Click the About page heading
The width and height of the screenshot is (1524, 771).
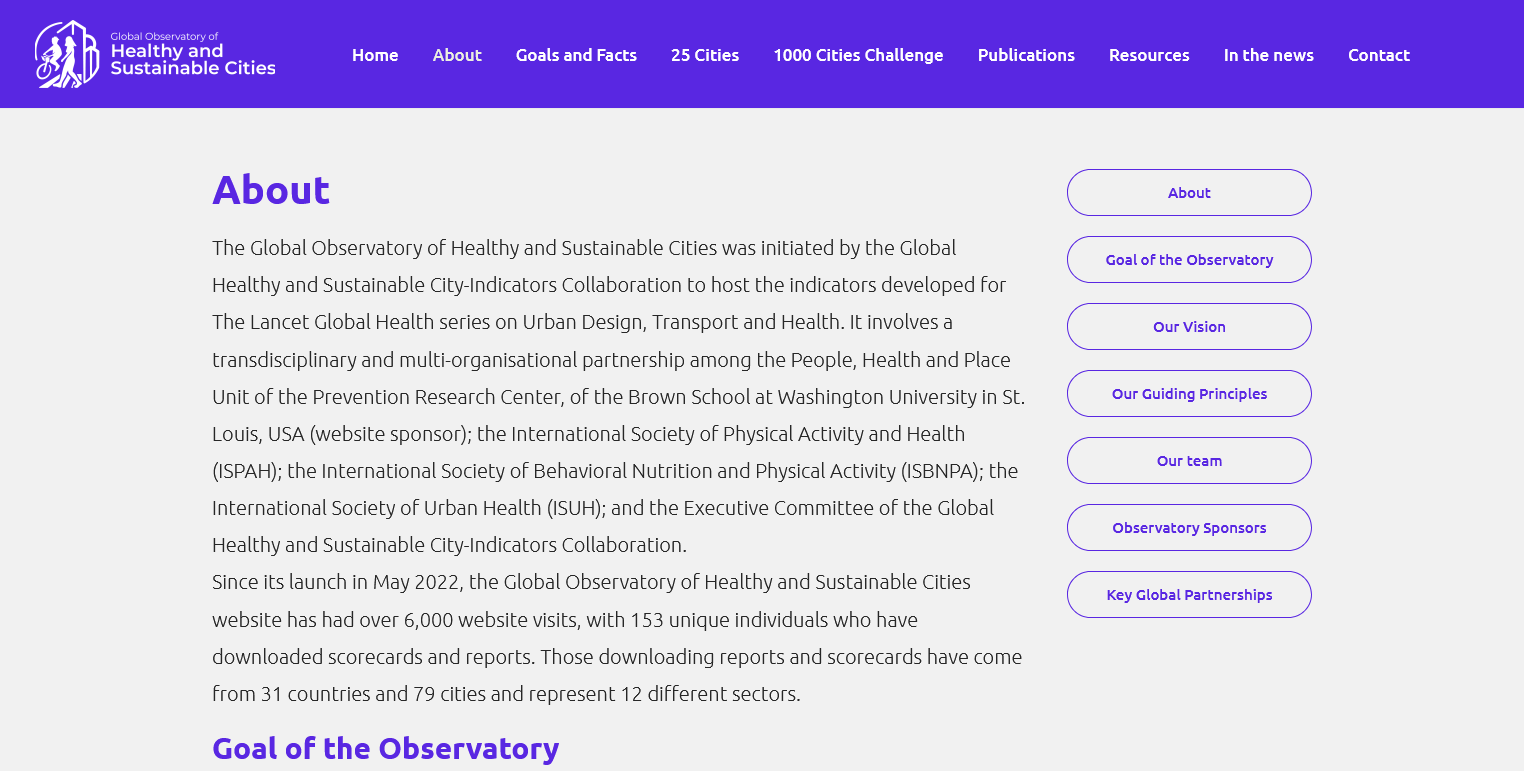tap(271, 190)
